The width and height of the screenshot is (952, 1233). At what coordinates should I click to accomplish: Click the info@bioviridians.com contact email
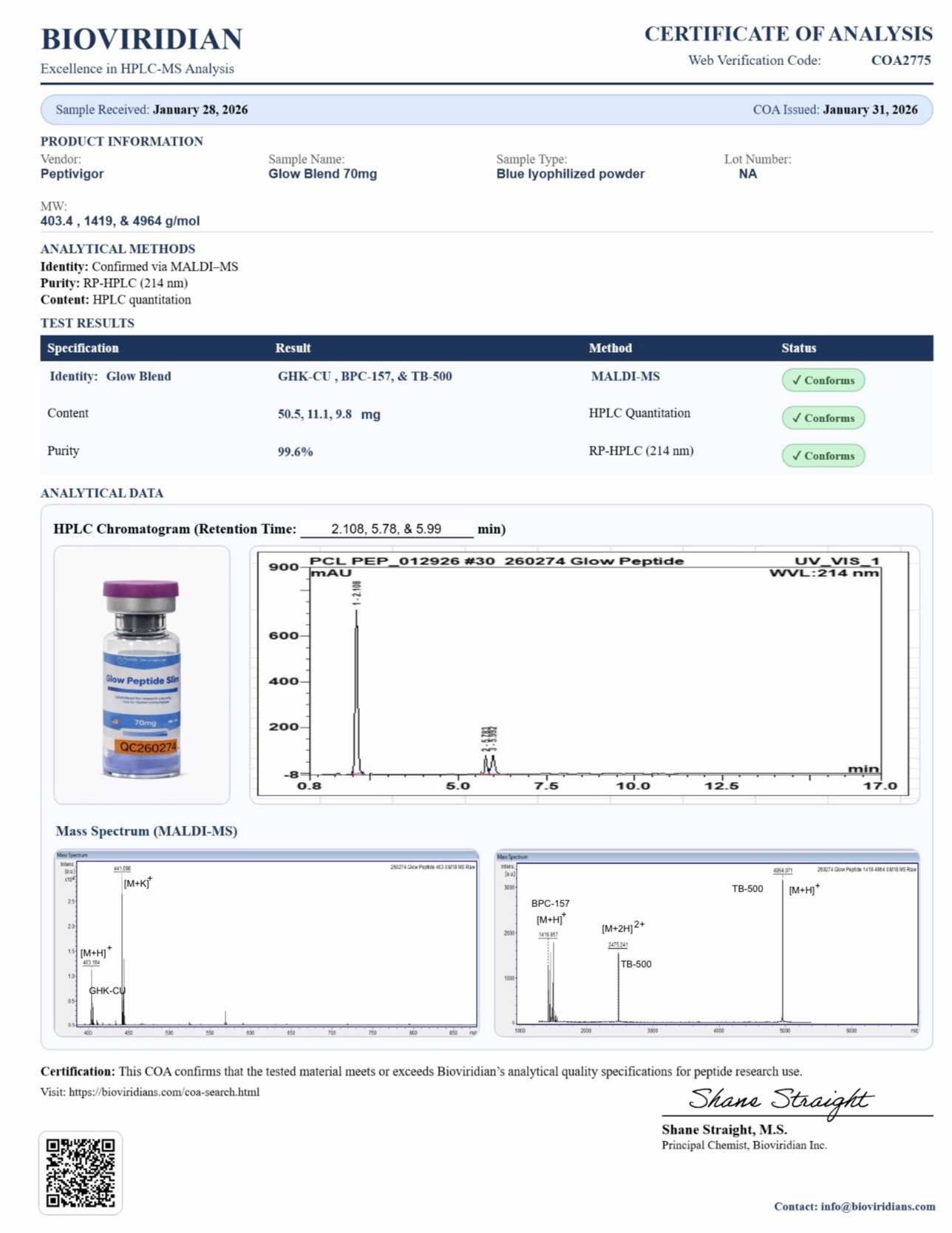(x=877, y=1206)
